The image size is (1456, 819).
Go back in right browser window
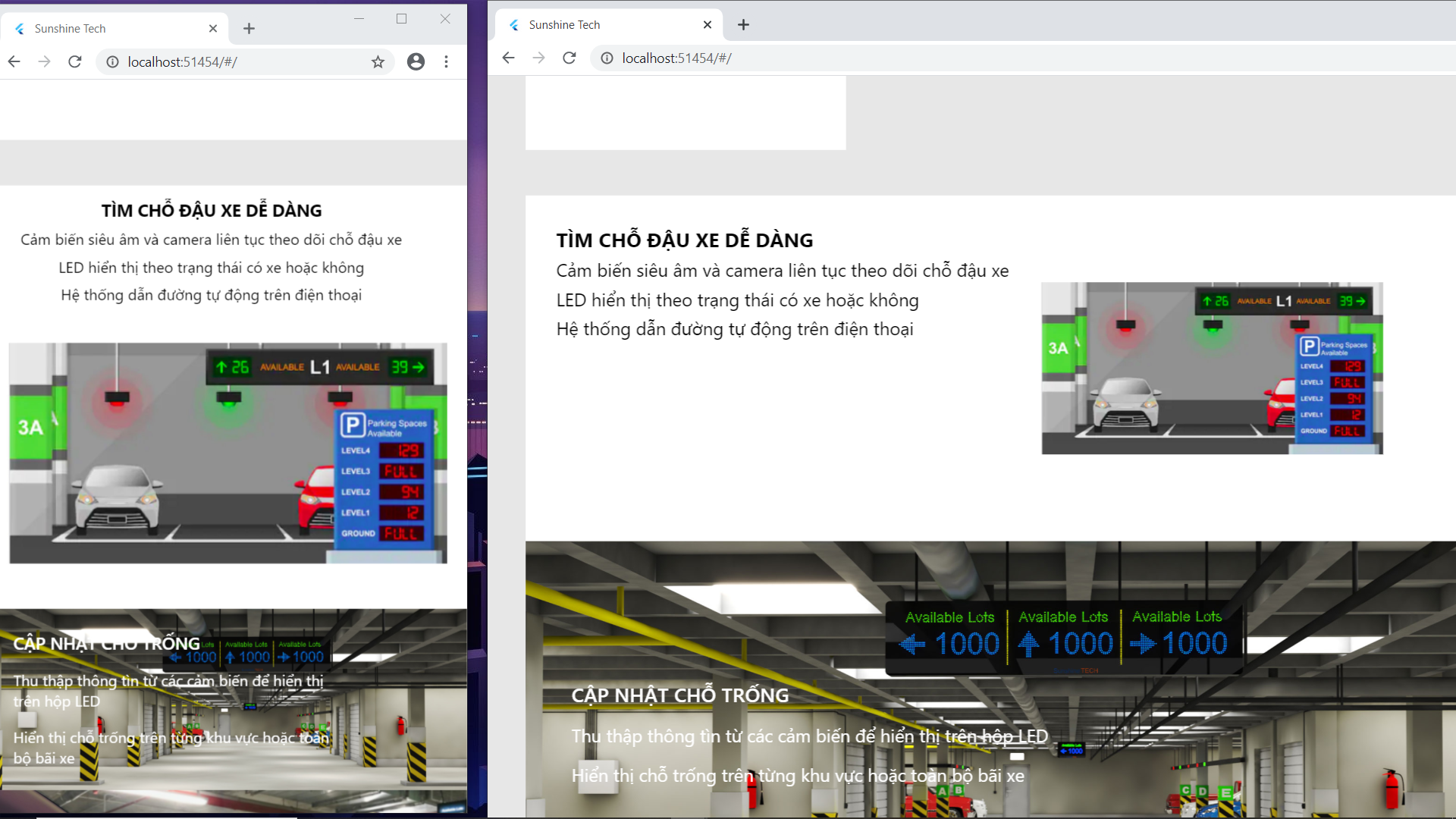point(508,58)
